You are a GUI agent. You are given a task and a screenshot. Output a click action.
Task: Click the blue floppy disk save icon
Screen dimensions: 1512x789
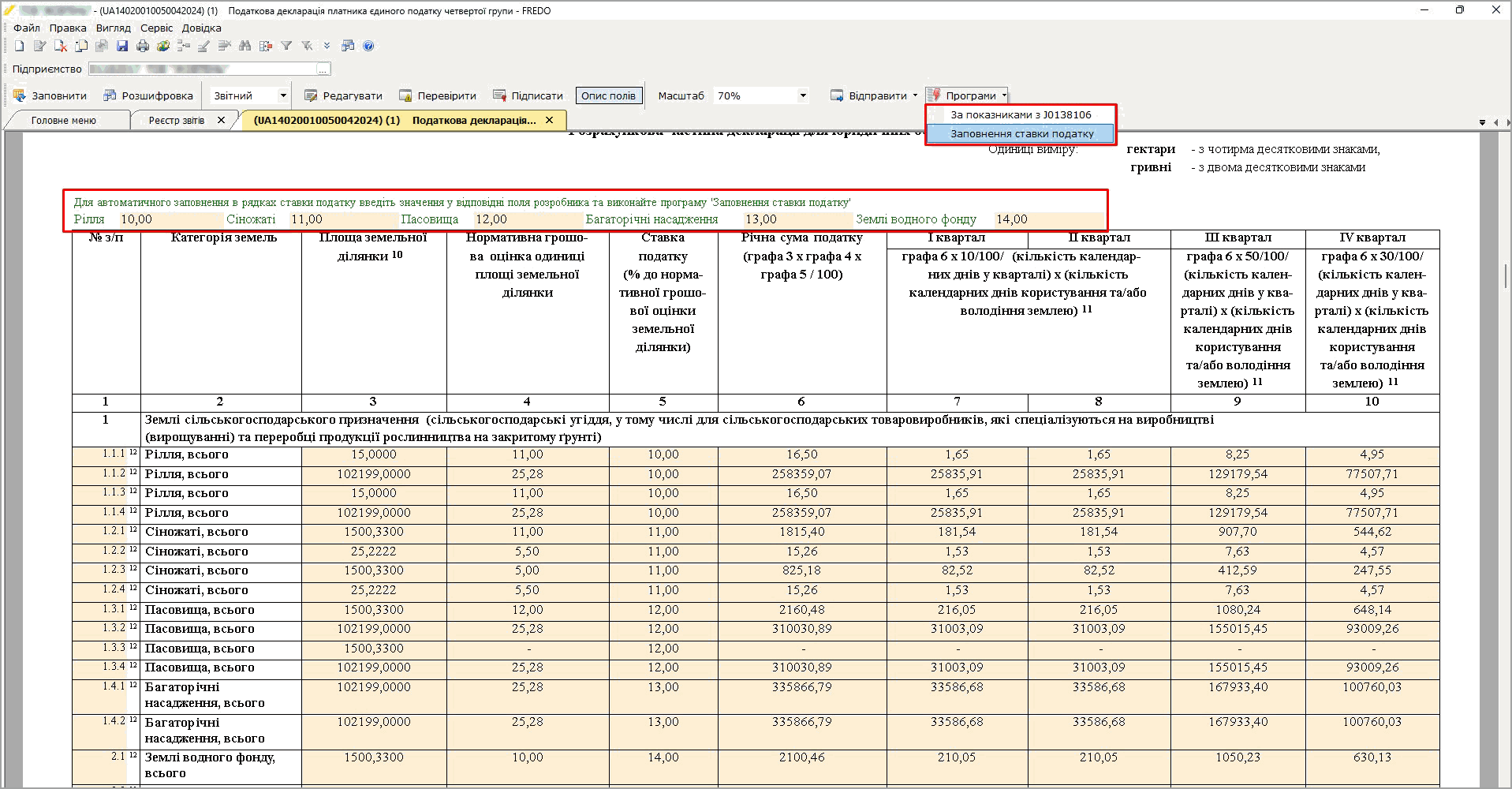pyautogui.click(x=122, y=46)
